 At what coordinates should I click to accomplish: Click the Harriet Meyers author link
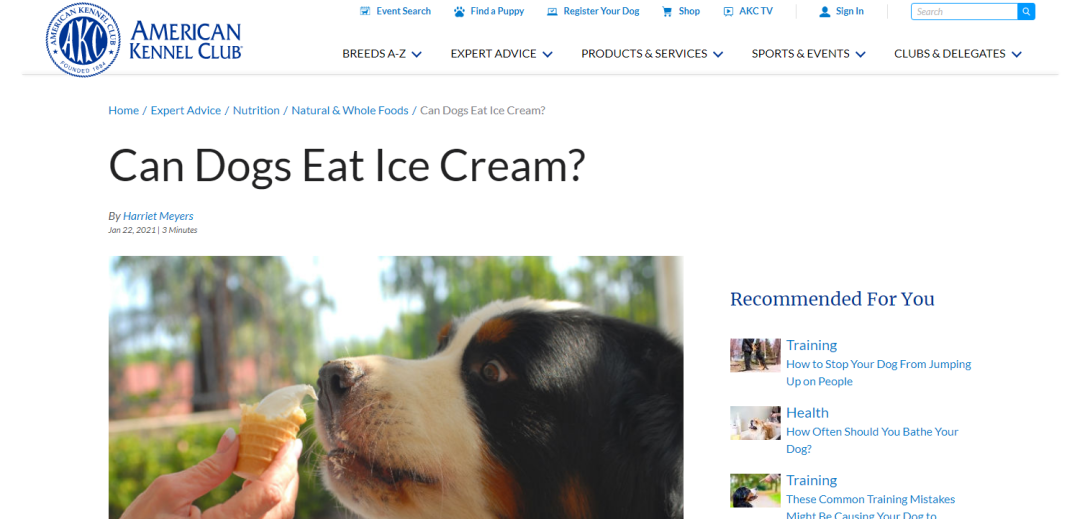[158, 216]
